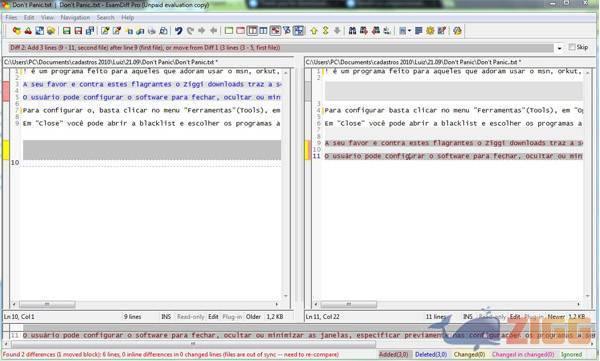The width and height of the screenshot is (600, 361).
Task: Click the swap files blue icon
Action: (x=39, y=31)
